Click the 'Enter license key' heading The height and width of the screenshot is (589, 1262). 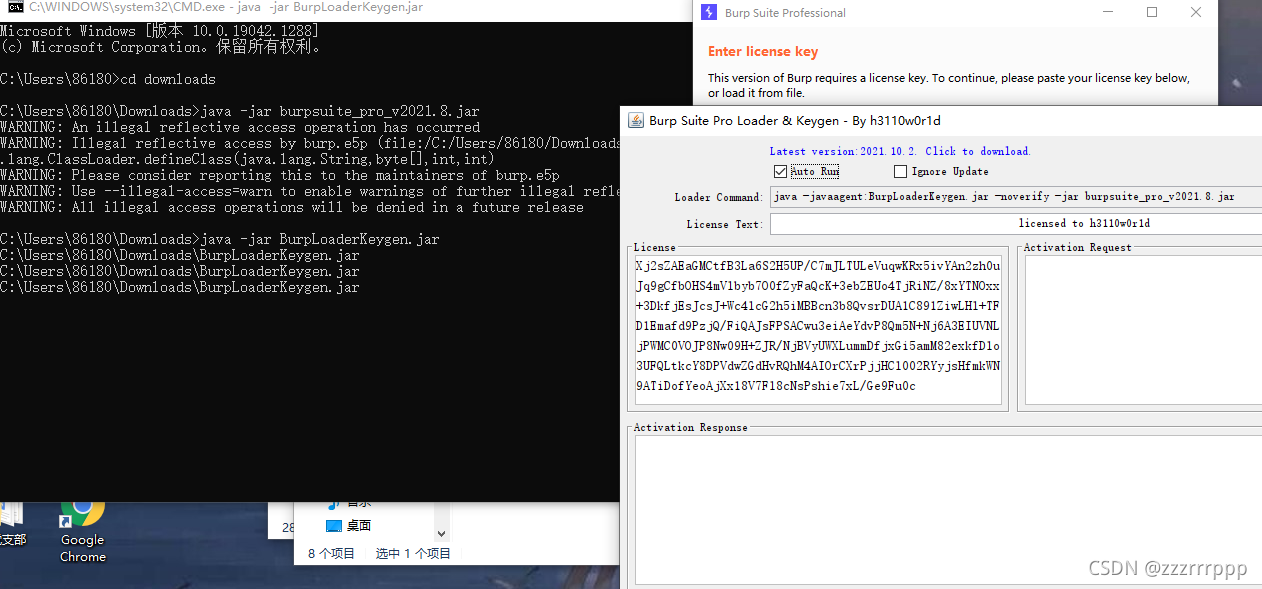point(763,52)
